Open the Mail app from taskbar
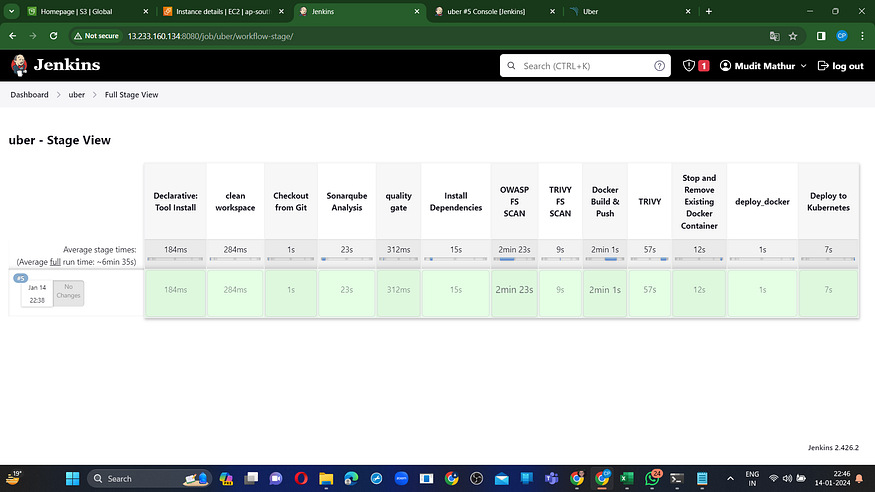 pyautogui.click(x=502, y=479)
